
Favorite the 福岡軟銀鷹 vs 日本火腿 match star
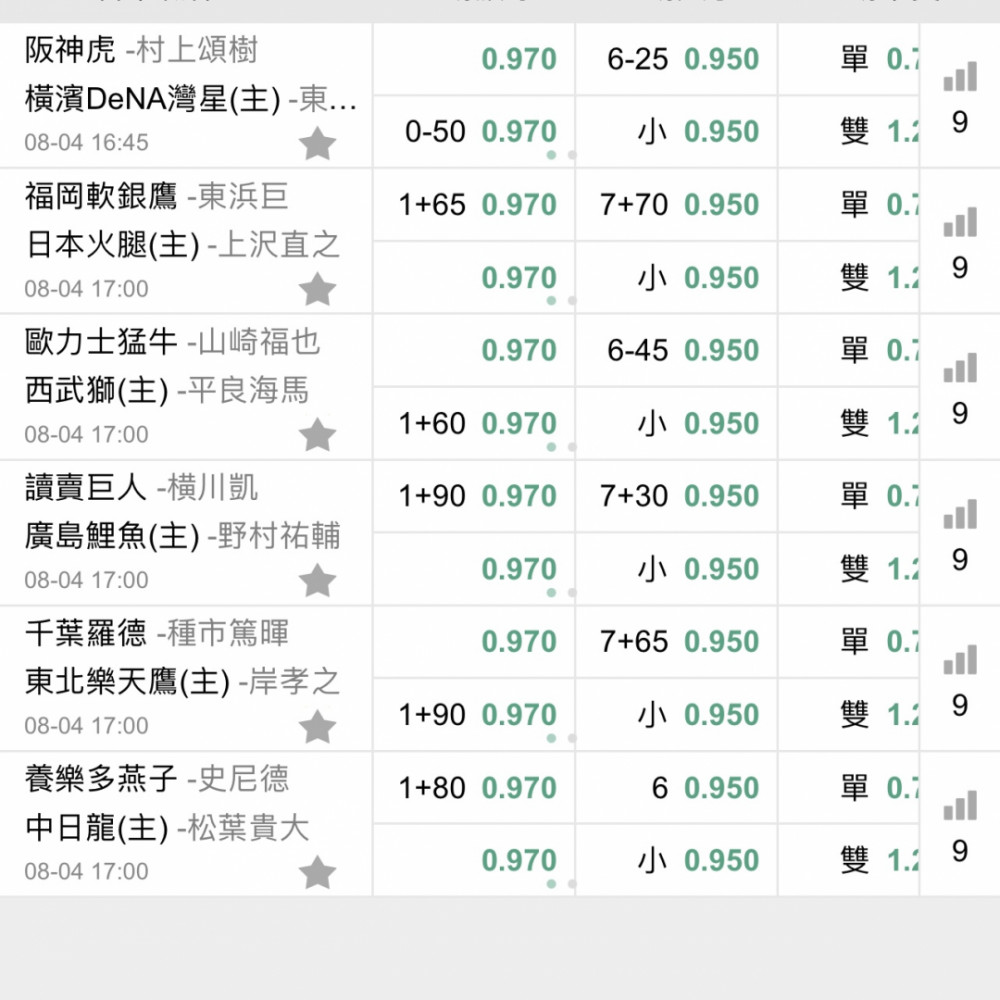click(317, 289)
